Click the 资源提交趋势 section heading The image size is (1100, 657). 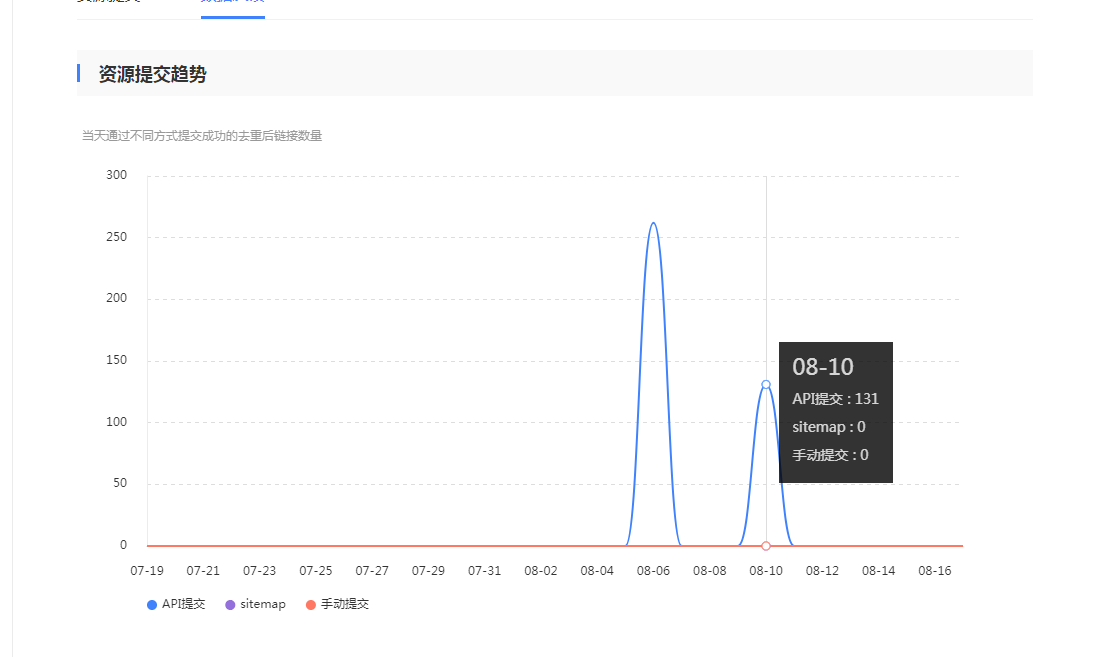pos(152,74)
